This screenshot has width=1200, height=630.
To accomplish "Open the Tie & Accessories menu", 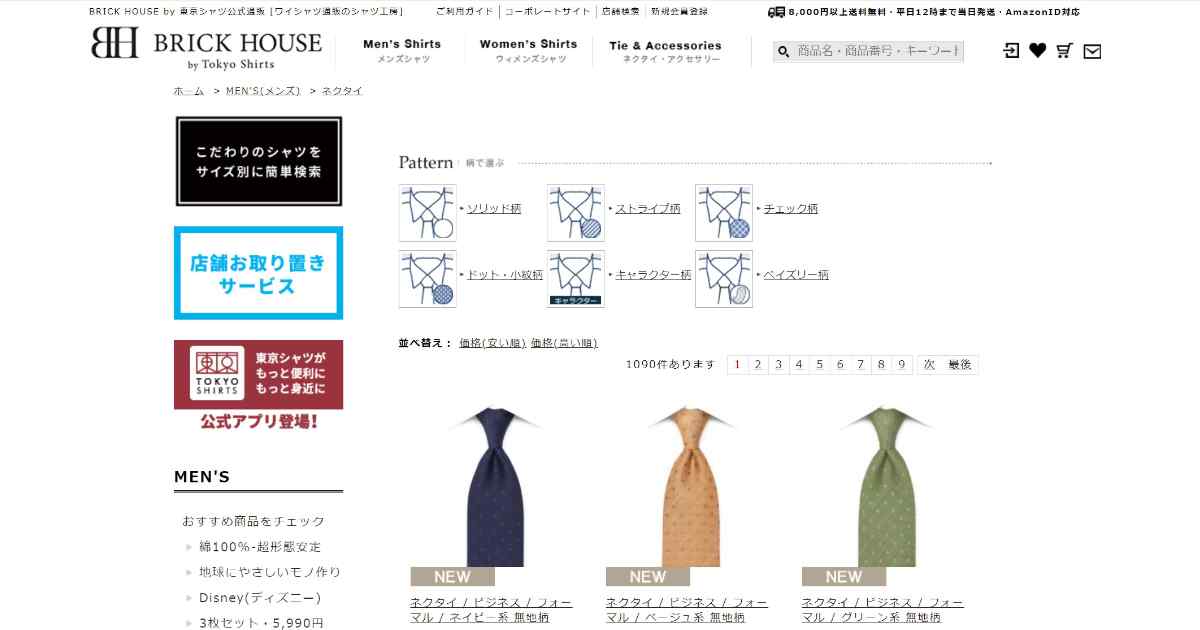I will click(665, 52).
